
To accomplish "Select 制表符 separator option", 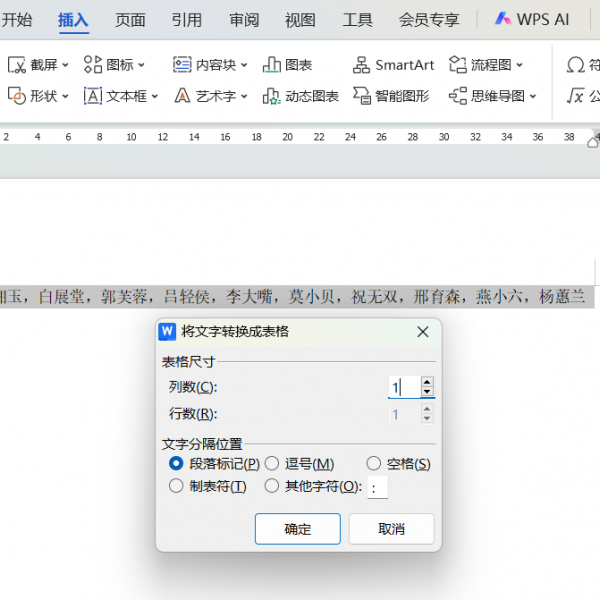I will (176, 486).
